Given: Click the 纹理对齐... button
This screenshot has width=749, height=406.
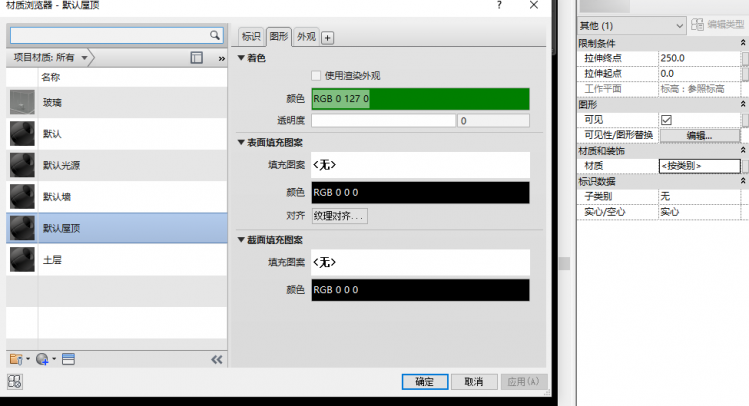Looking at the screenshot, I should pyautogui.click(x=340, y=216).
